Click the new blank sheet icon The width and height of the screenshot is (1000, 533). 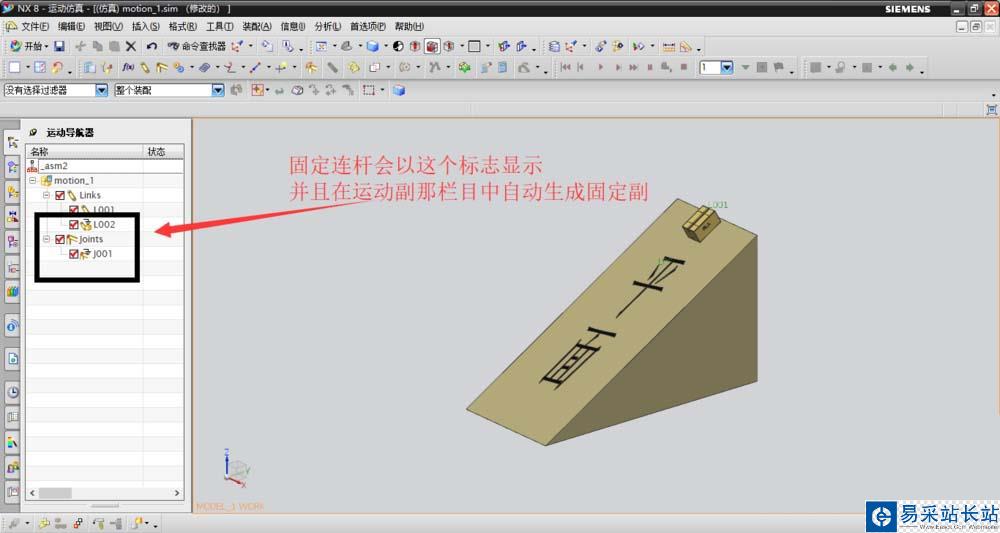(15, 67)
